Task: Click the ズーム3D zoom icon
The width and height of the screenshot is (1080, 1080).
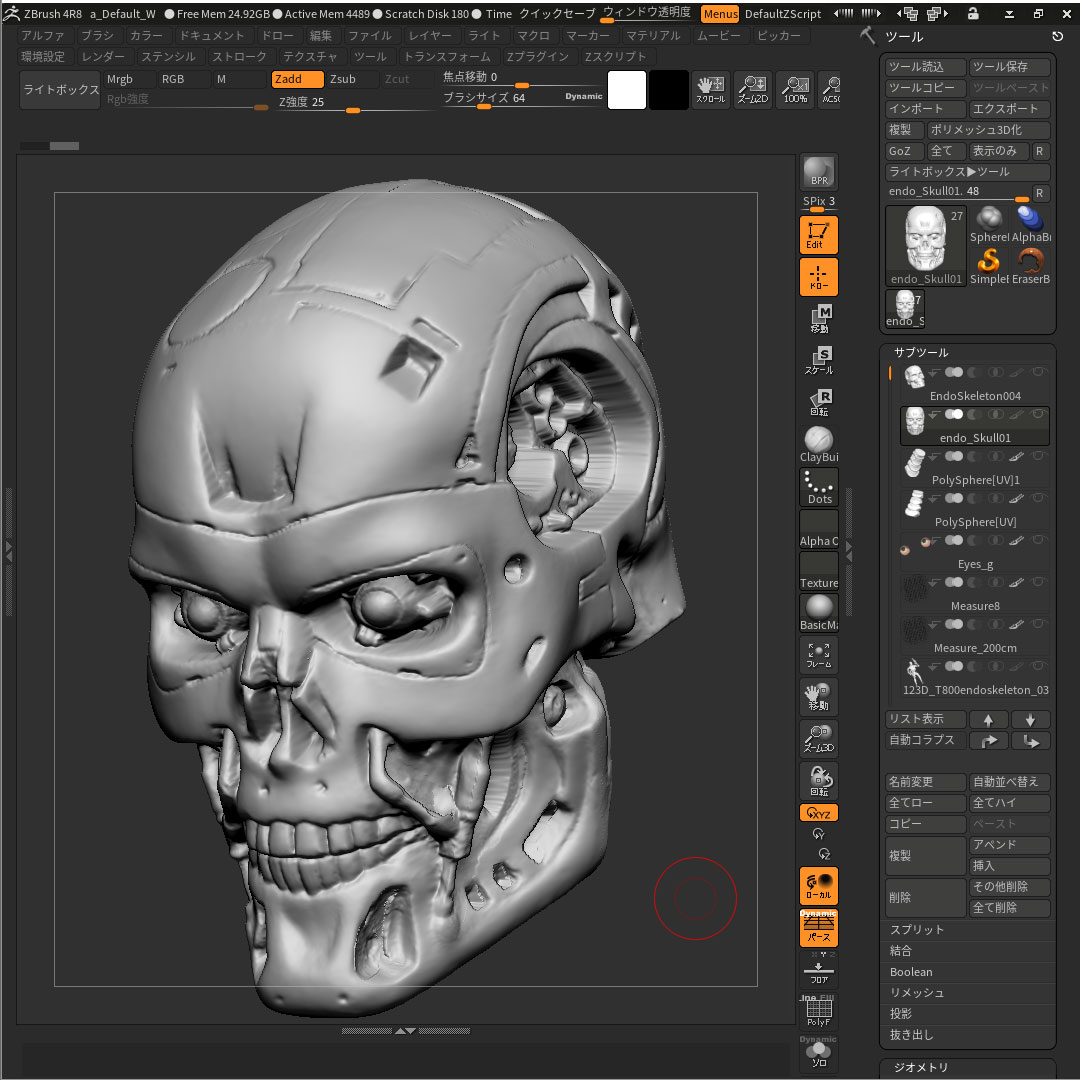Action: pos(818,738)
